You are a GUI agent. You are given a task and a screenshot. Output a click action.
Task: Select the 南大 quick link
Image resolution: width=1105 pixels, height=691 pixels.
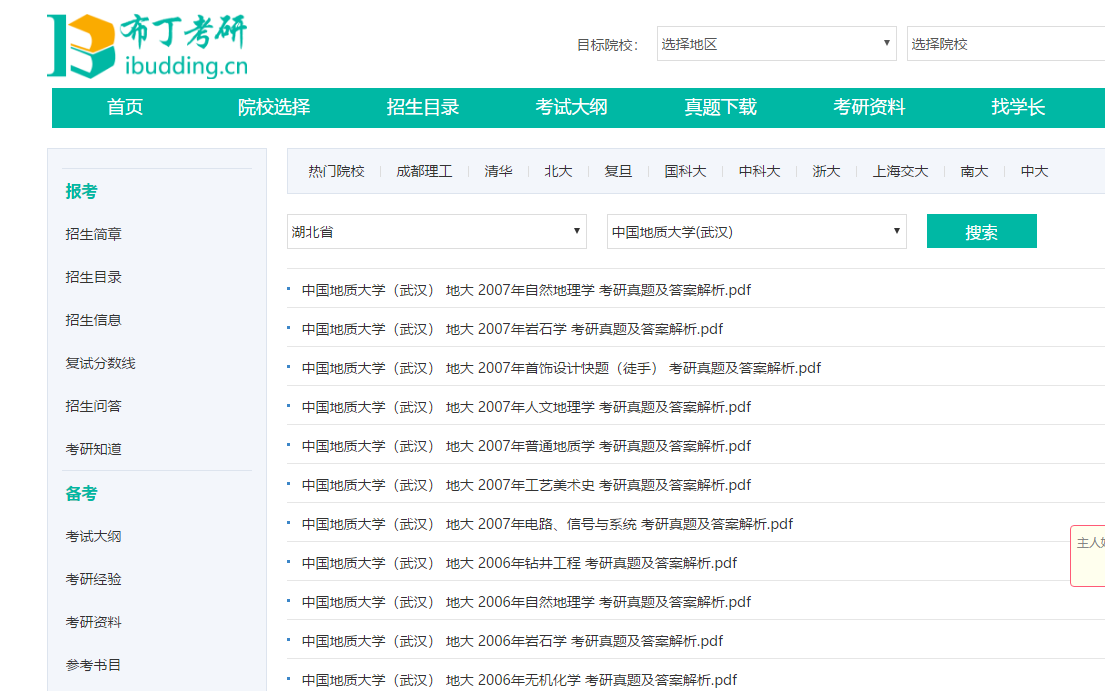tap(974, 171)
